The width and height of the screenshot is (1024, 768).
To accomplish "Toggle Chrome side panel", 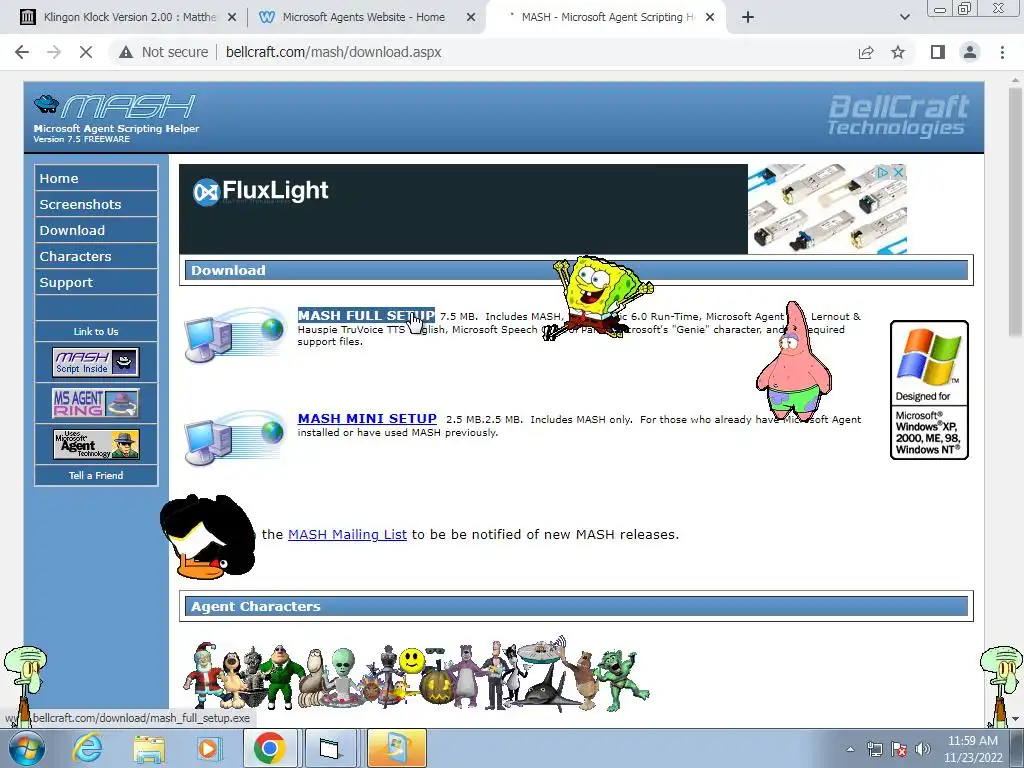I will [x=938, y=52].
